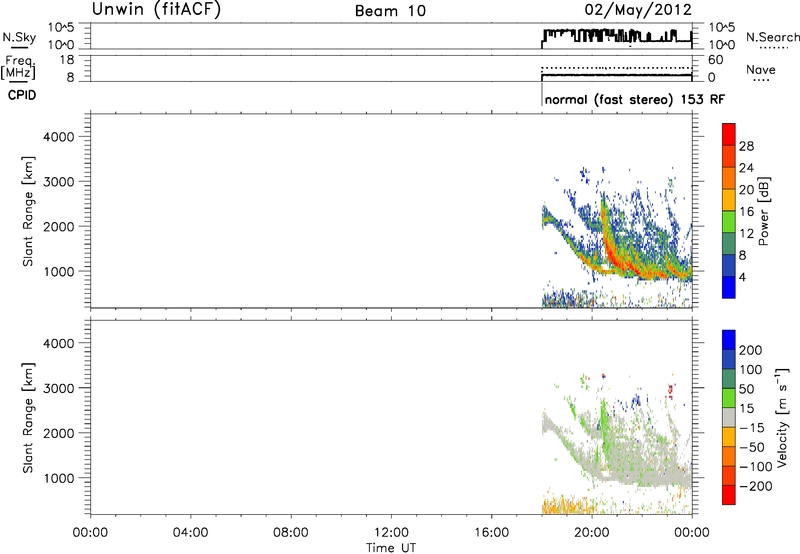This screenshot has width=800, height=554.
Task: Click the 'Unwin (fitACF)' plot title
Action: tap(156, 9)
